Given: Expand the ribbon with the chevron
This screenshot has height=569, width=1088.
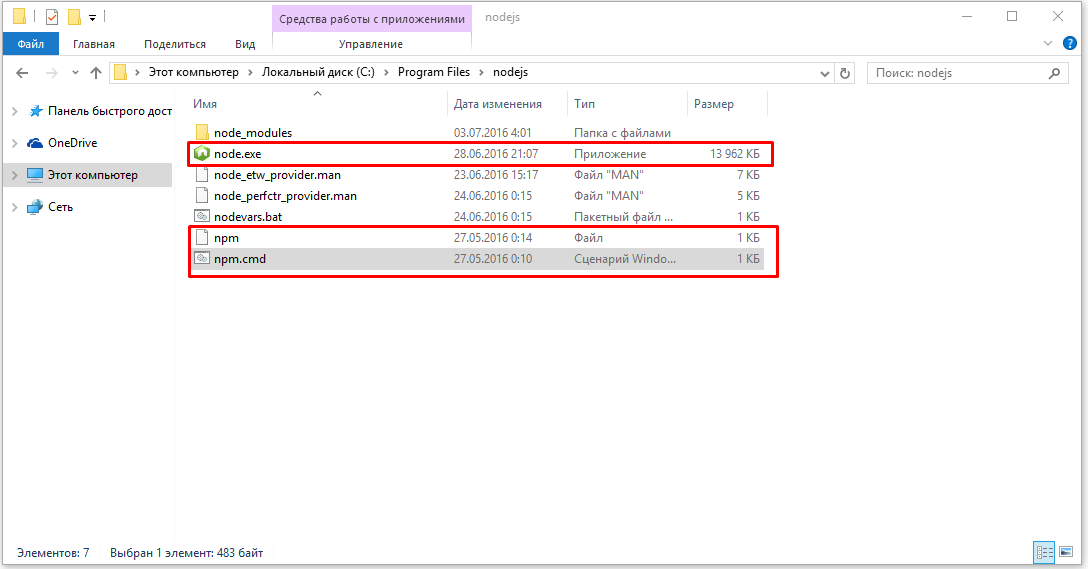Looking at the screenshot, I should (x=1048, y=44).
